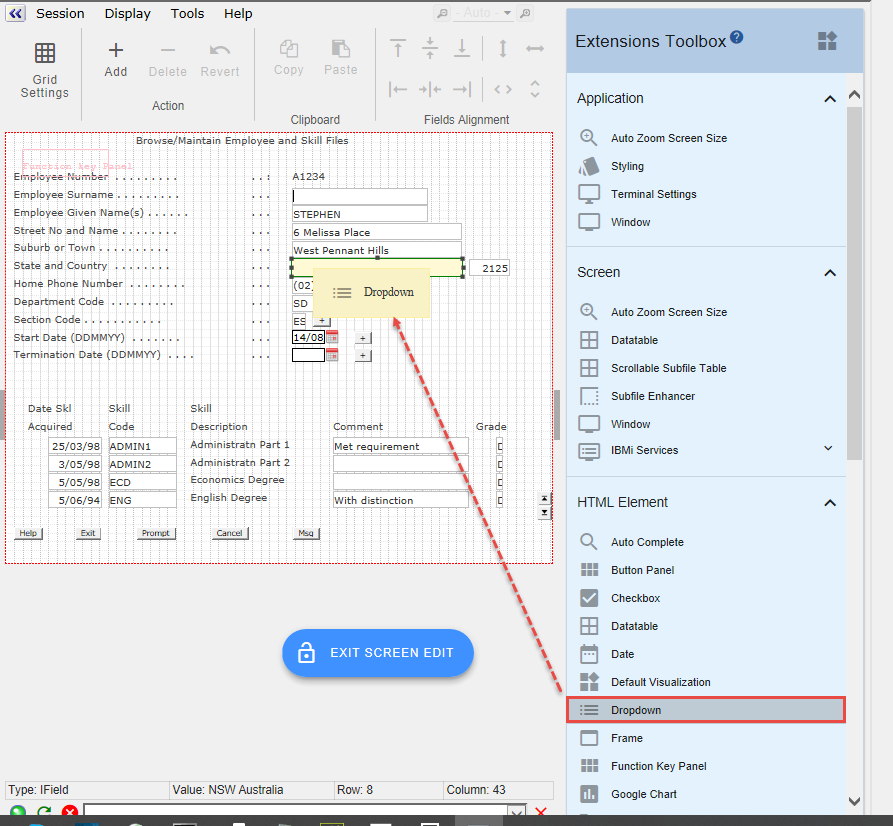Open the Help menu

(238, 14)
